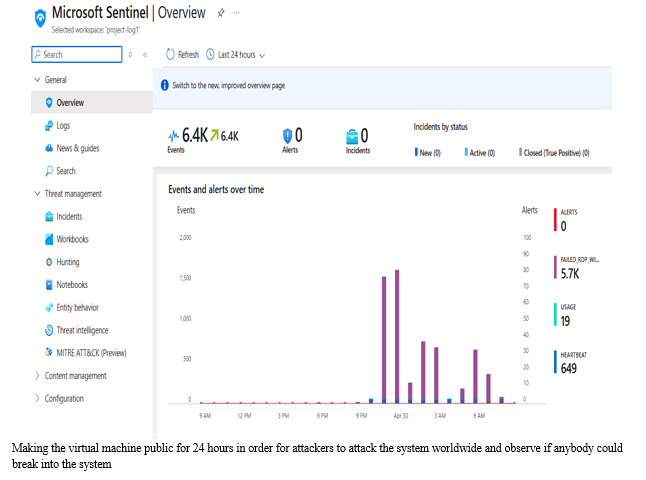Click the Microsoft Sentinel shield logo
The image size is (646, 480).
40,18
